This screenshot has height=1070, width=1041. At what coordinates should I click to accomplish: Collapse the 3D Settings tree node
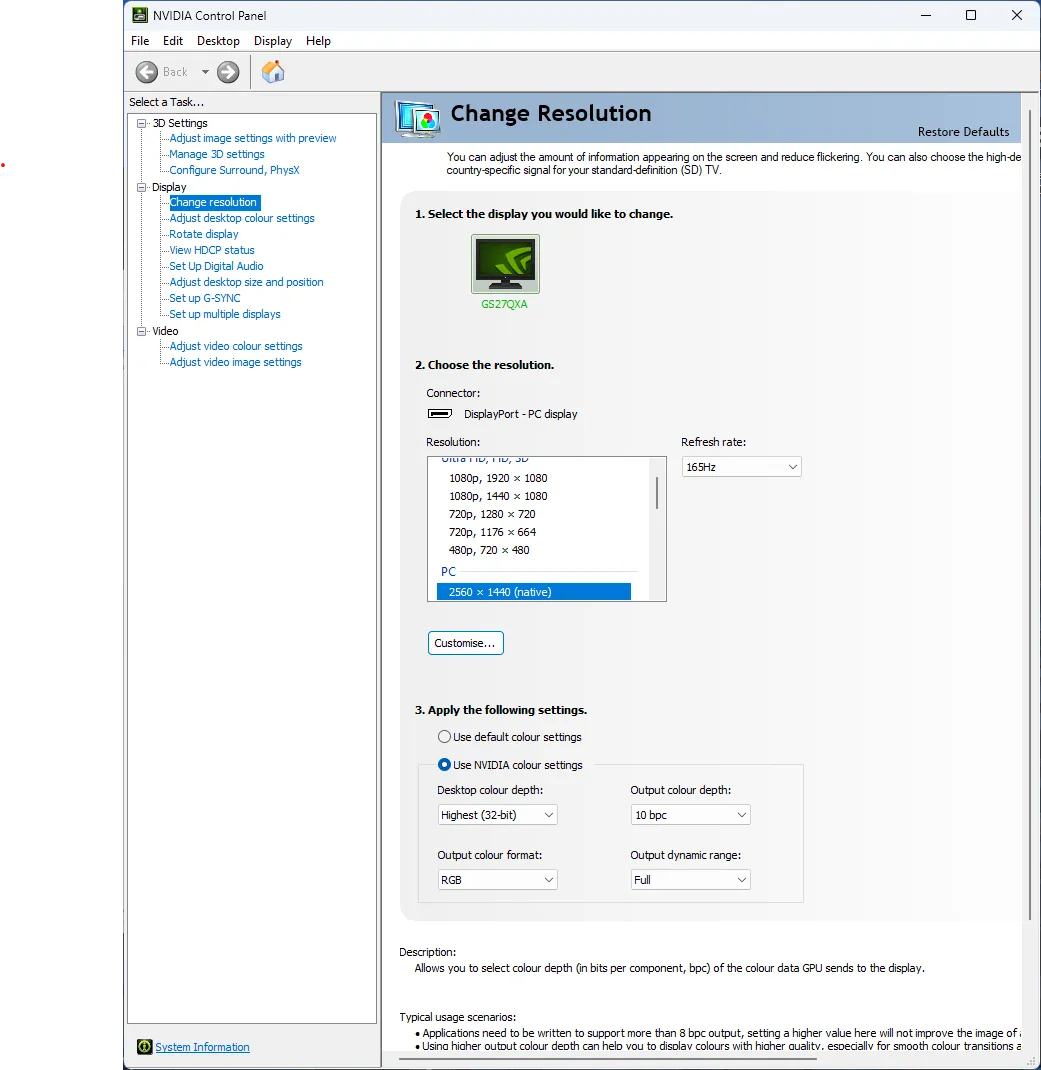pyautogui.click(x=142, y=124)
